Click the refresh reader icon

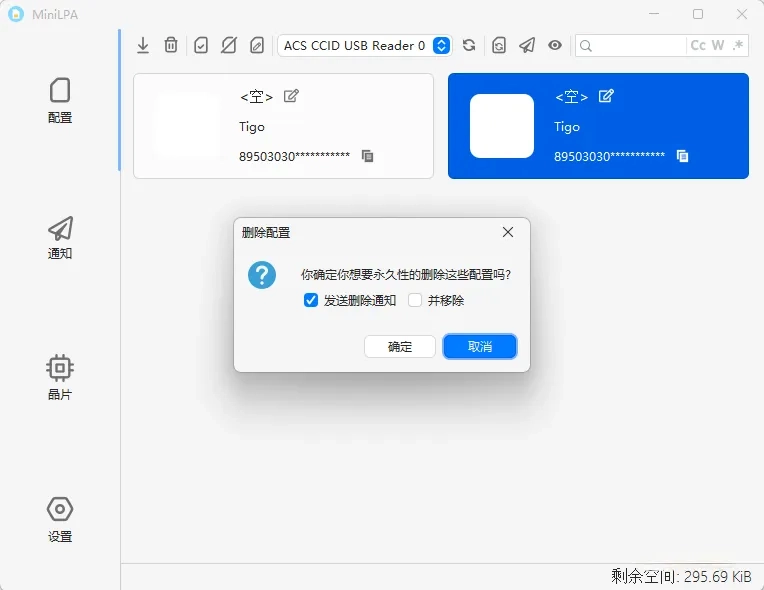pos(469,45)
